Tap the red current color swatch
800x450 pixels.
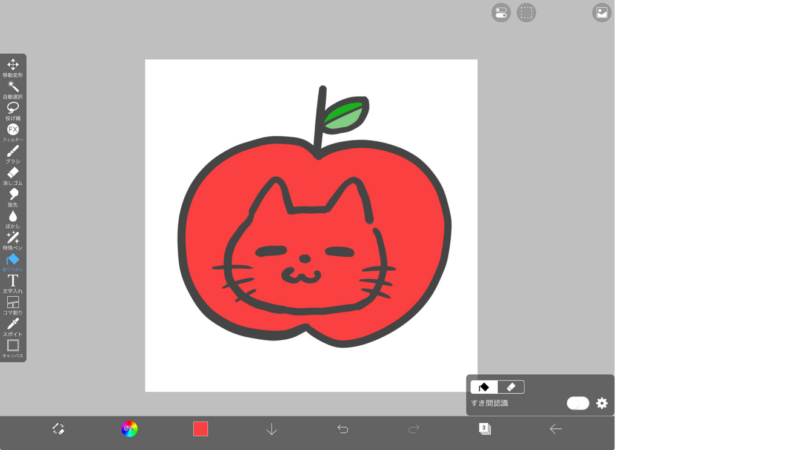pos(200,429)
